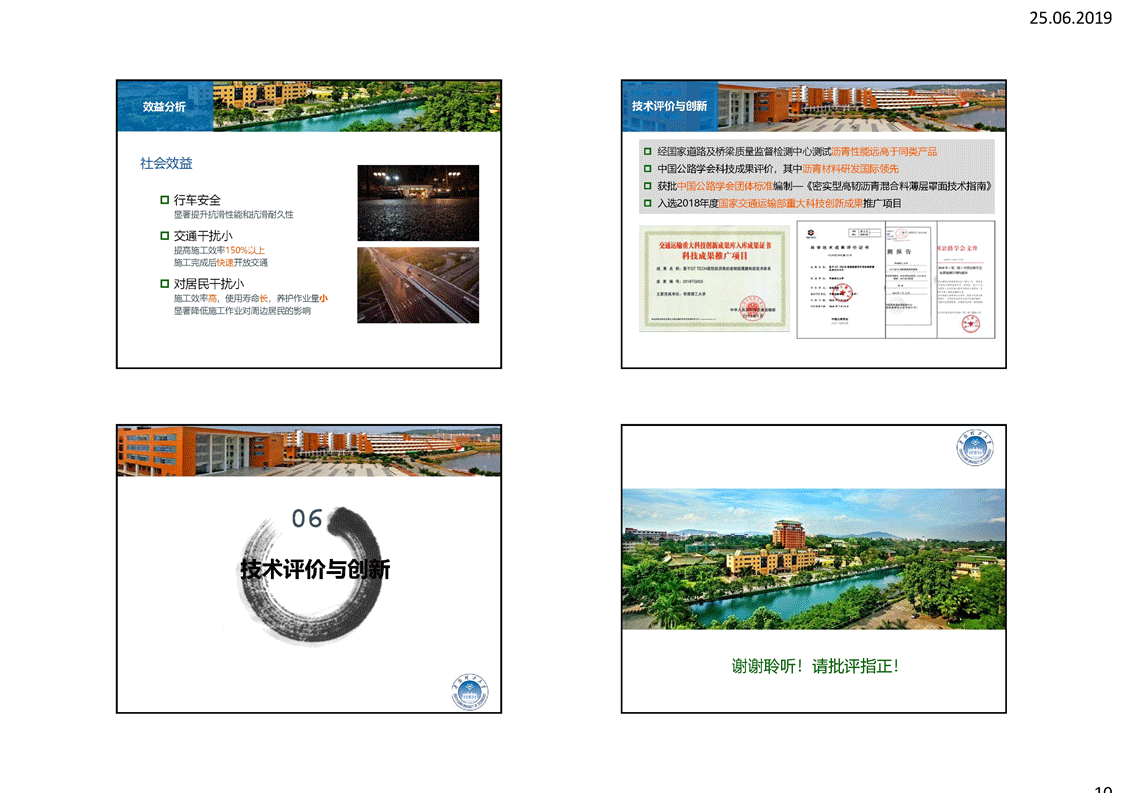This screenshot has height=793, width=1122.
Task: Select the yellow 科技成果推广项目 certificate image
Action: pos(714,278)
